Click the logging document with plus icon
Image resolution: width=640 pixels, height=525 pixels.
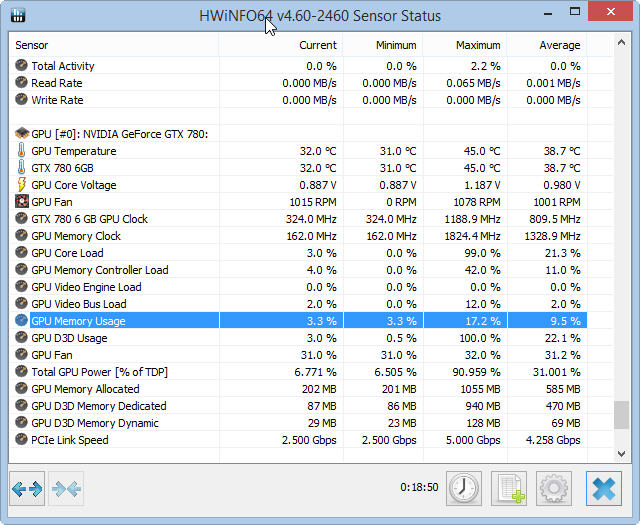[509, 489]
